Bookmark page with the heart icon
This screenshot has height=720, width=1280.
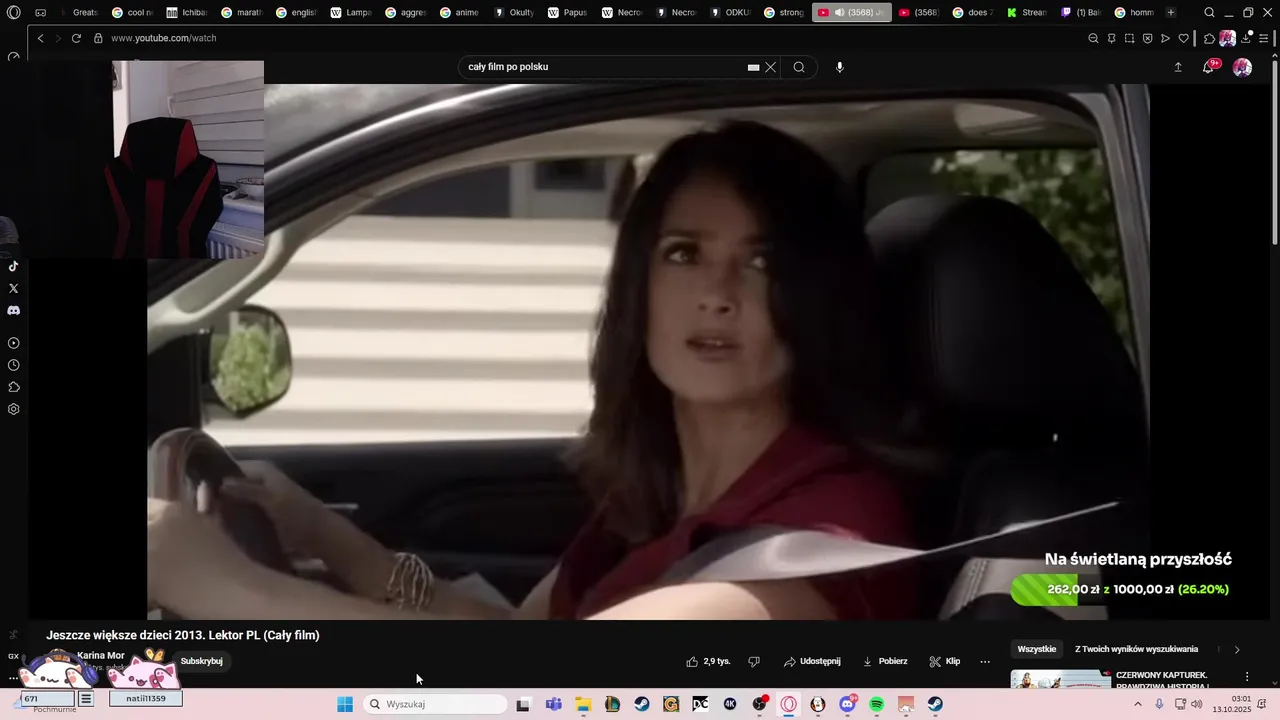[x=1184, y=38]
